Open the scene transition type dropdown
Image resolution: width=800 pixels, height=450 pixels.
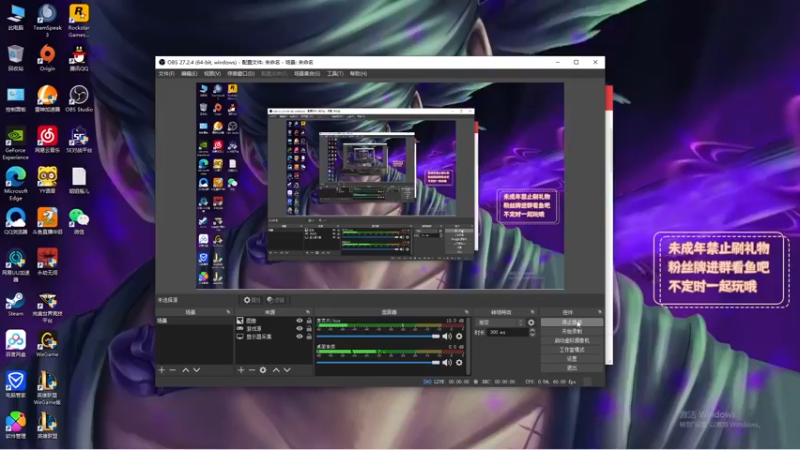pos(499,322)
